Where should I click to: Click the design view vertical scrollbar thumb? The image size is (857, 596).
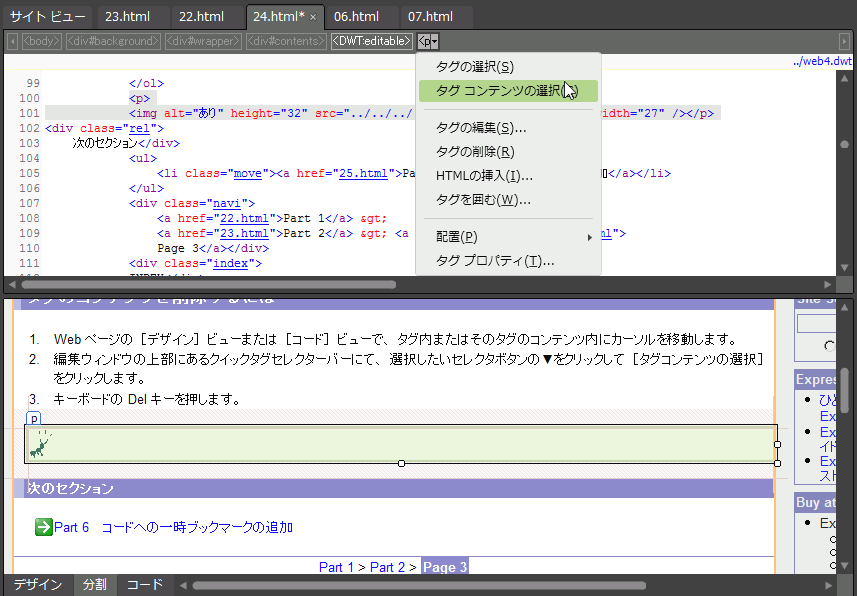click(x=845, y=390)
